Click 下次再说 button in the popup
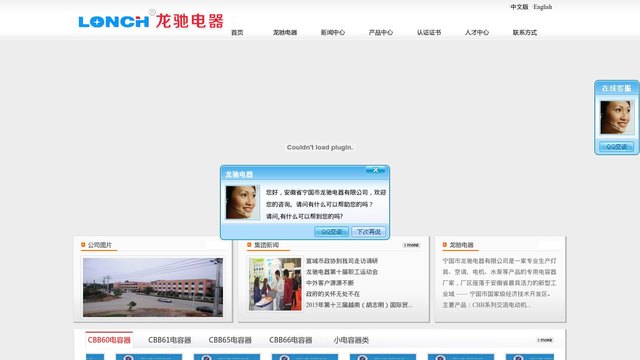Image resolution: width=640 pixels, height=360 pixels. [x=369, y=232]
